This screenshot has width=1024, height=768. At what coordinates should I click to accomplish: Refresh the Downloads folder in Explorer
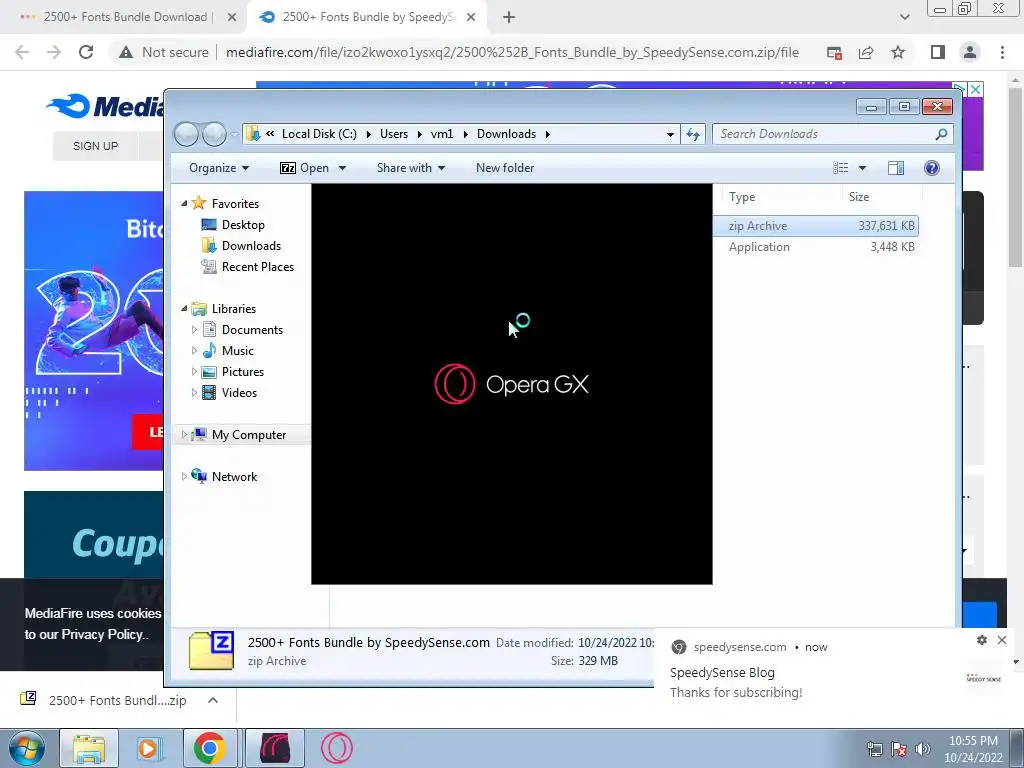[x=693, y=134]
